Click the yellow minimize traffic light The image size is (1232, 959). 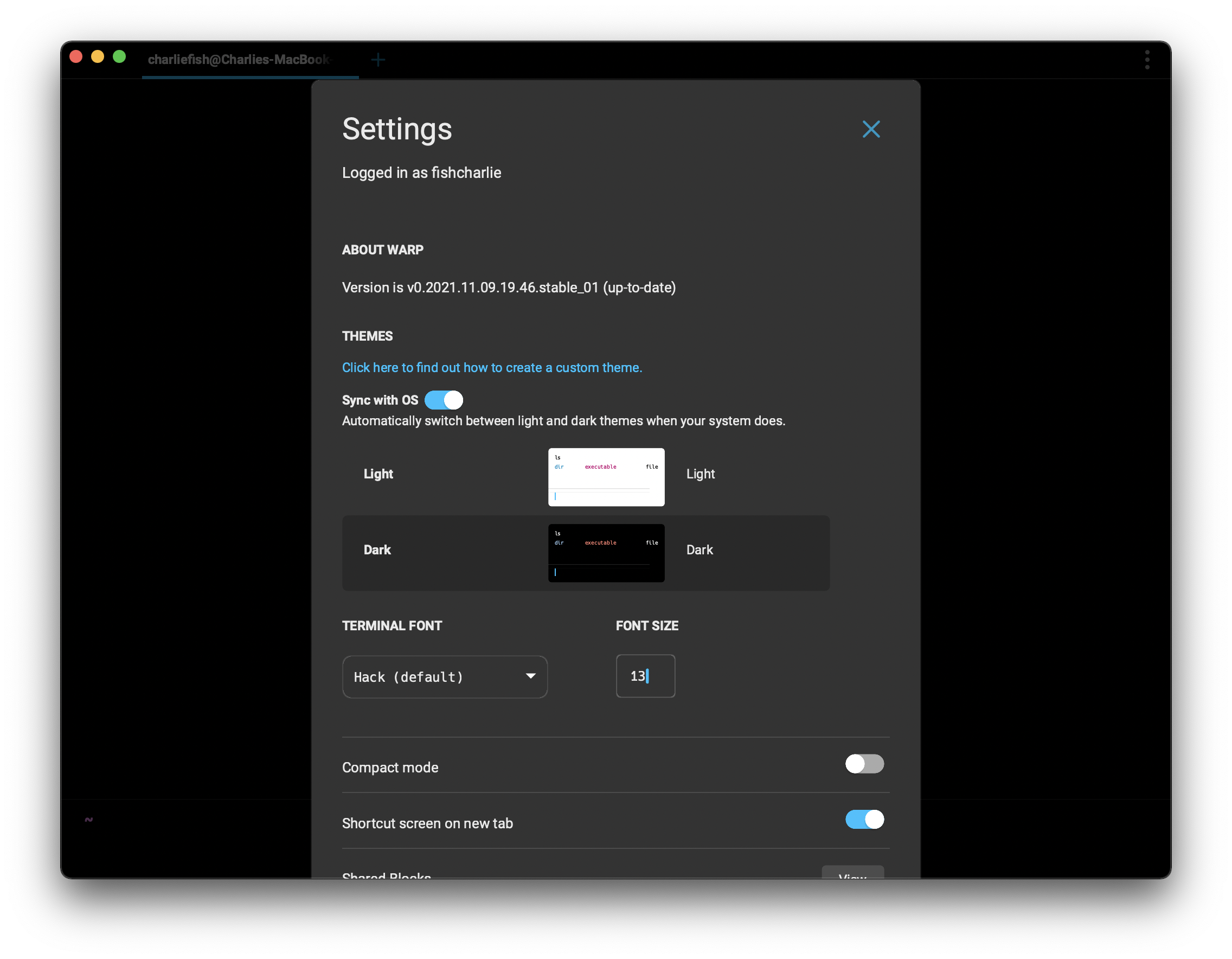point(97,56)
